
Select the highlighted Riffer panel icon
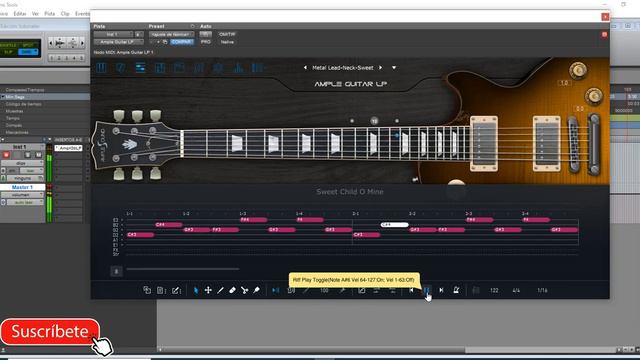[x=140, y=68]
